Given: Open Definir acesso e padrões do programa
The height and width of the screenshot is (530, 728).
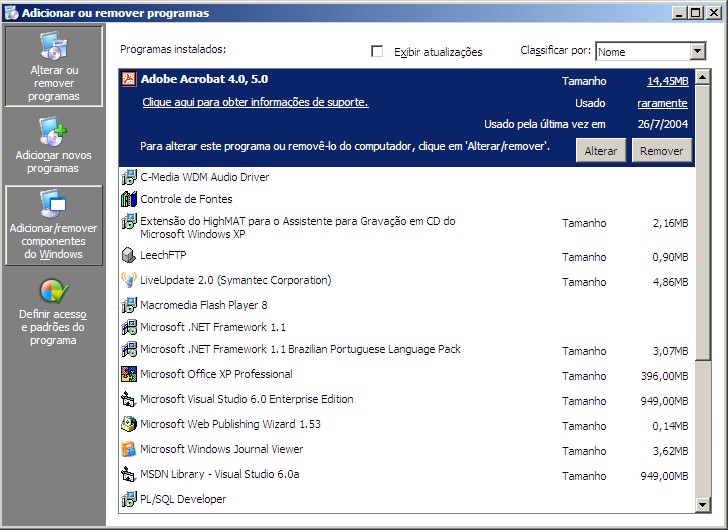Looking at the screenshot, I should [x=54, y=312].
